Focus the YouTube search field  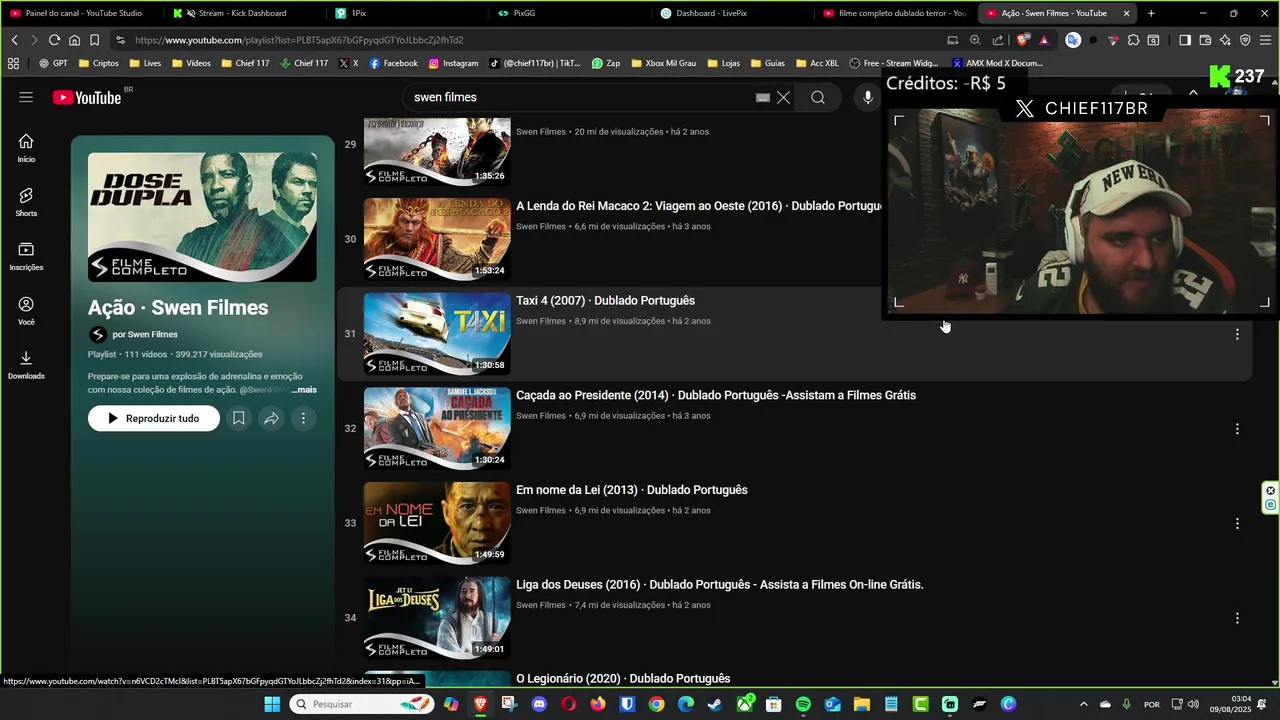(x=580, y=97)
